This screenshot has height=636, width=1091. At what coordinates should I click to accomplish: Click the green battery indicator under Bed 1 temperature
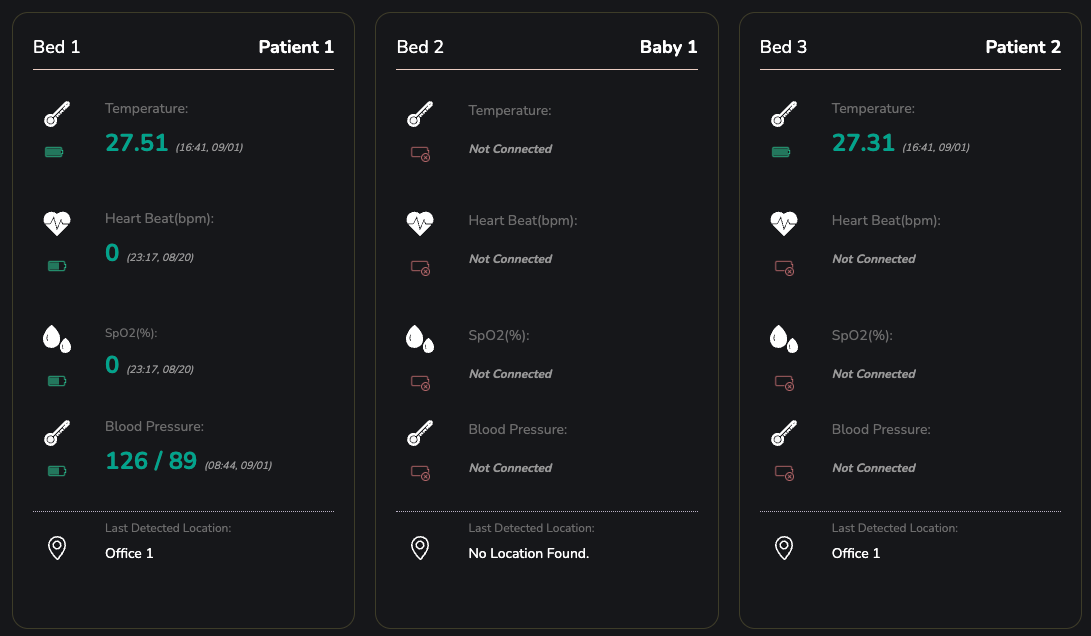pyautogui.click(x=55, y=152)
